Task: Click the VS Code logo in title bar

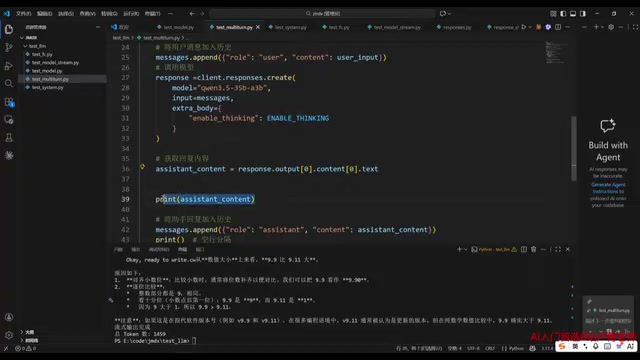Action: pyautogui.click(x=7, y=13)
